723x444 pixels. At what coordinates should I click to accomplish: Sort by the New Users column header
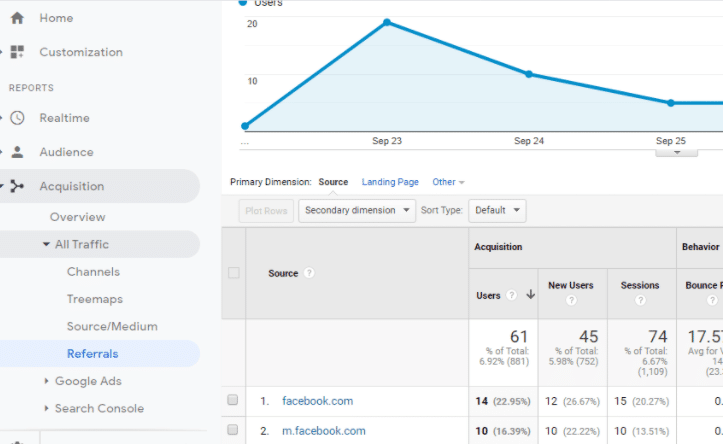pyautogui.click(x=570, y=285)
